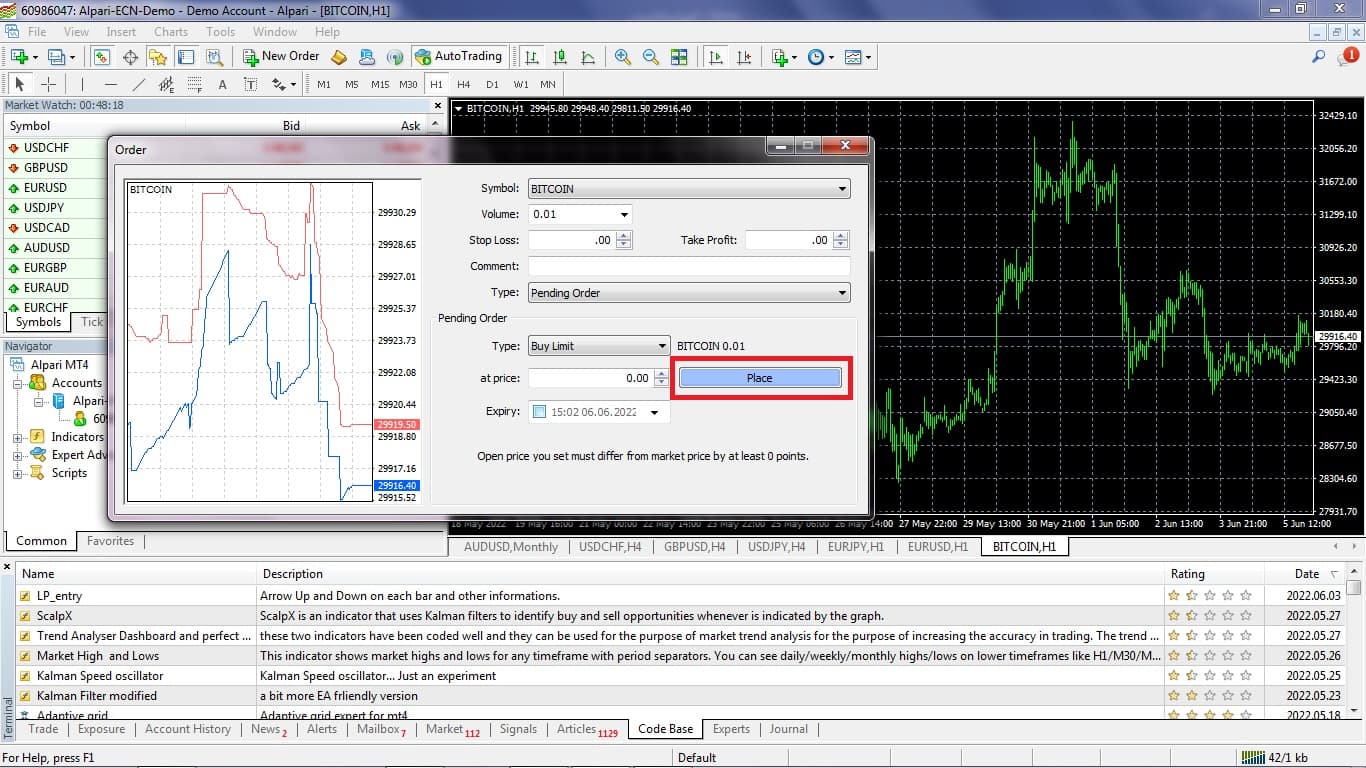Open the chat notification bubble showing 1
This screenshot has height=768, width=1366.
point(1347,57)
